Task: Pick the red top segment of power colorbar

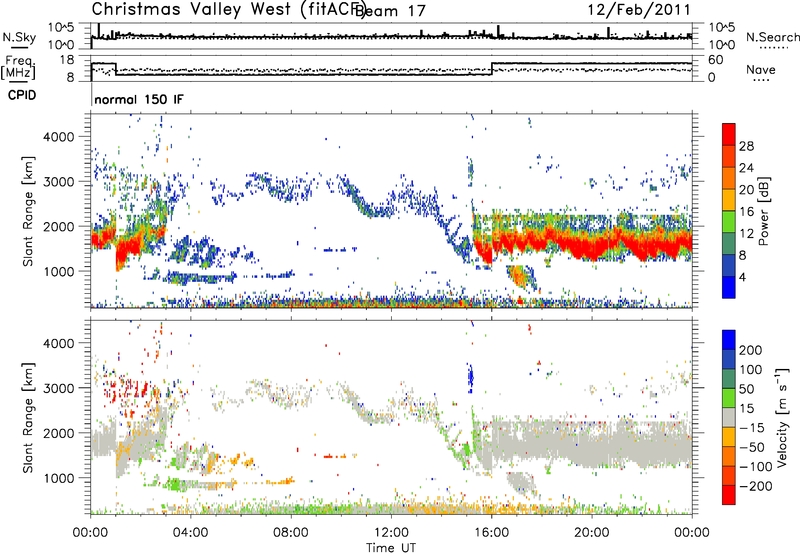Action: pos(729,134)
